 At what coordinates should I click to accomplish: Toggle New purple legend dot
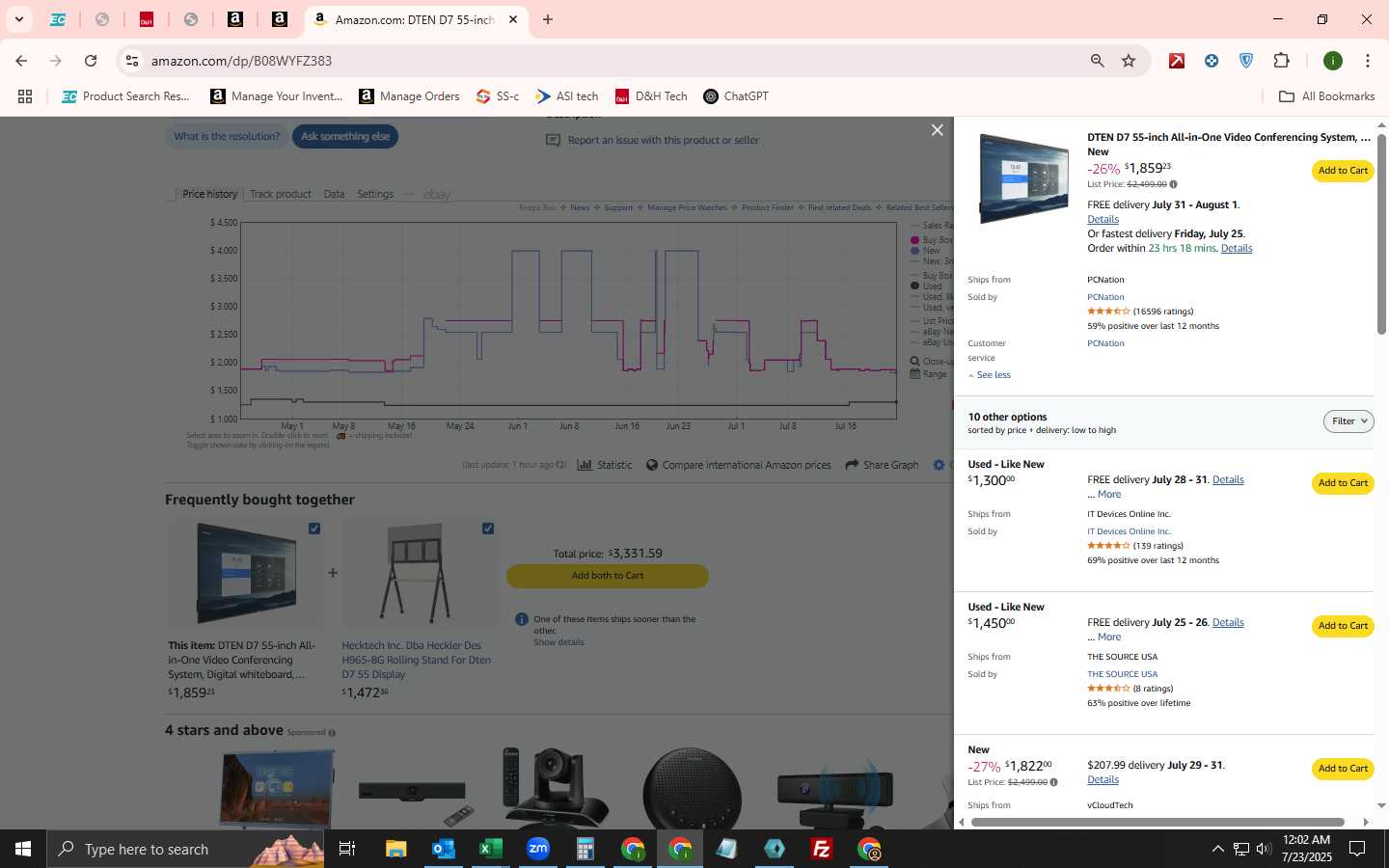(915, 251)
